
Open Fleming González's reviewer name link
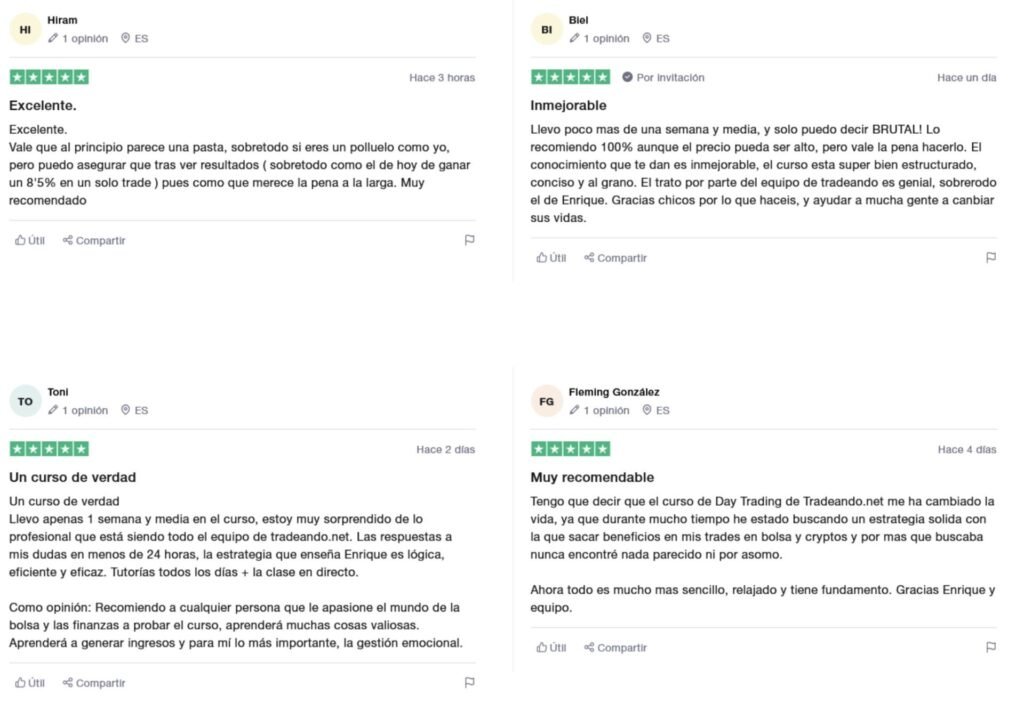[614, 392]
